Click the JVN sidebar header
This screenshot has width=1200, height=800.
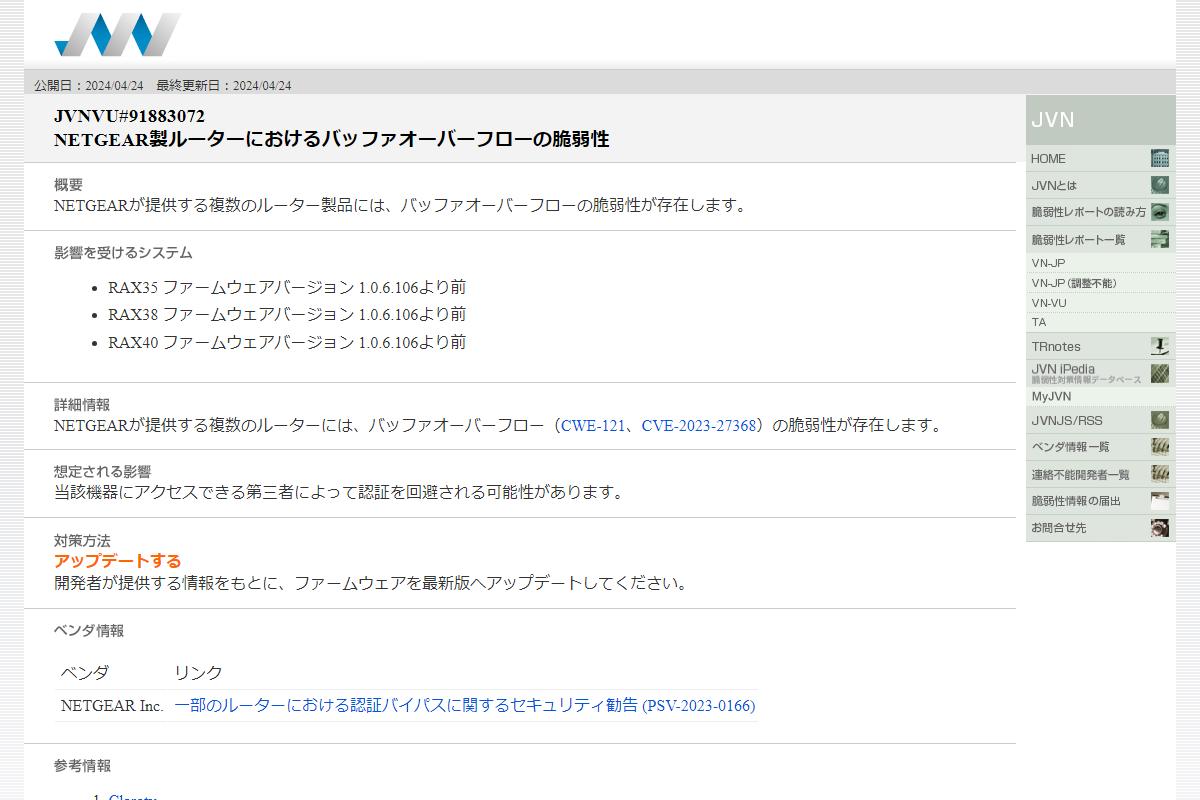click(x=1100, y=120)
